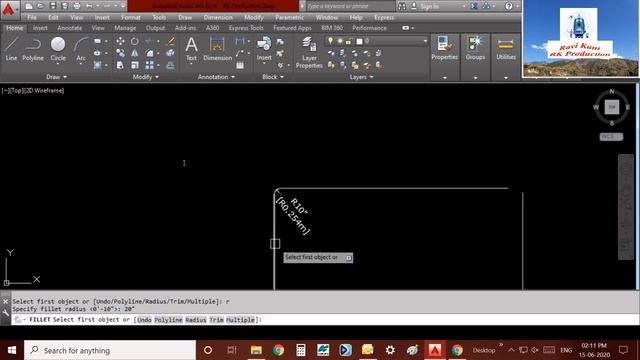The width and height of the screenshot is (640, 360).
Task: Click the Mirror tool icon
Action: tap(135, 53)
